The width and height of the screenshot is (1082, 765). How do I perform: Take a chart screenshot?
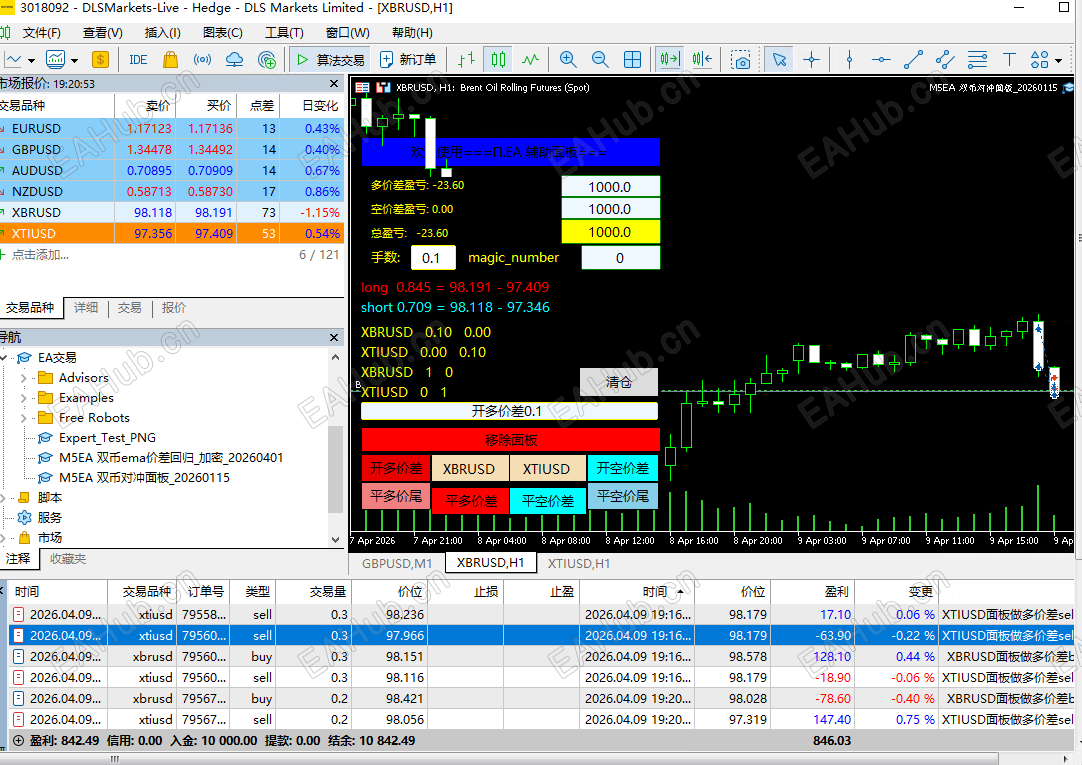tap(740, 60)
